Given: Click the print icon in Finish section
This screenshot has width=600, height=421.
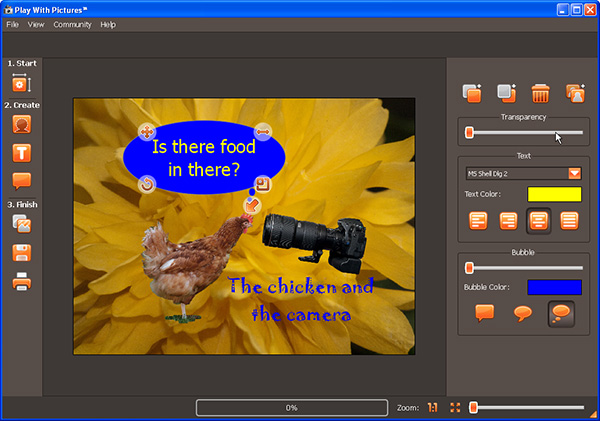Looking at the screenshot, I should 22,281.
